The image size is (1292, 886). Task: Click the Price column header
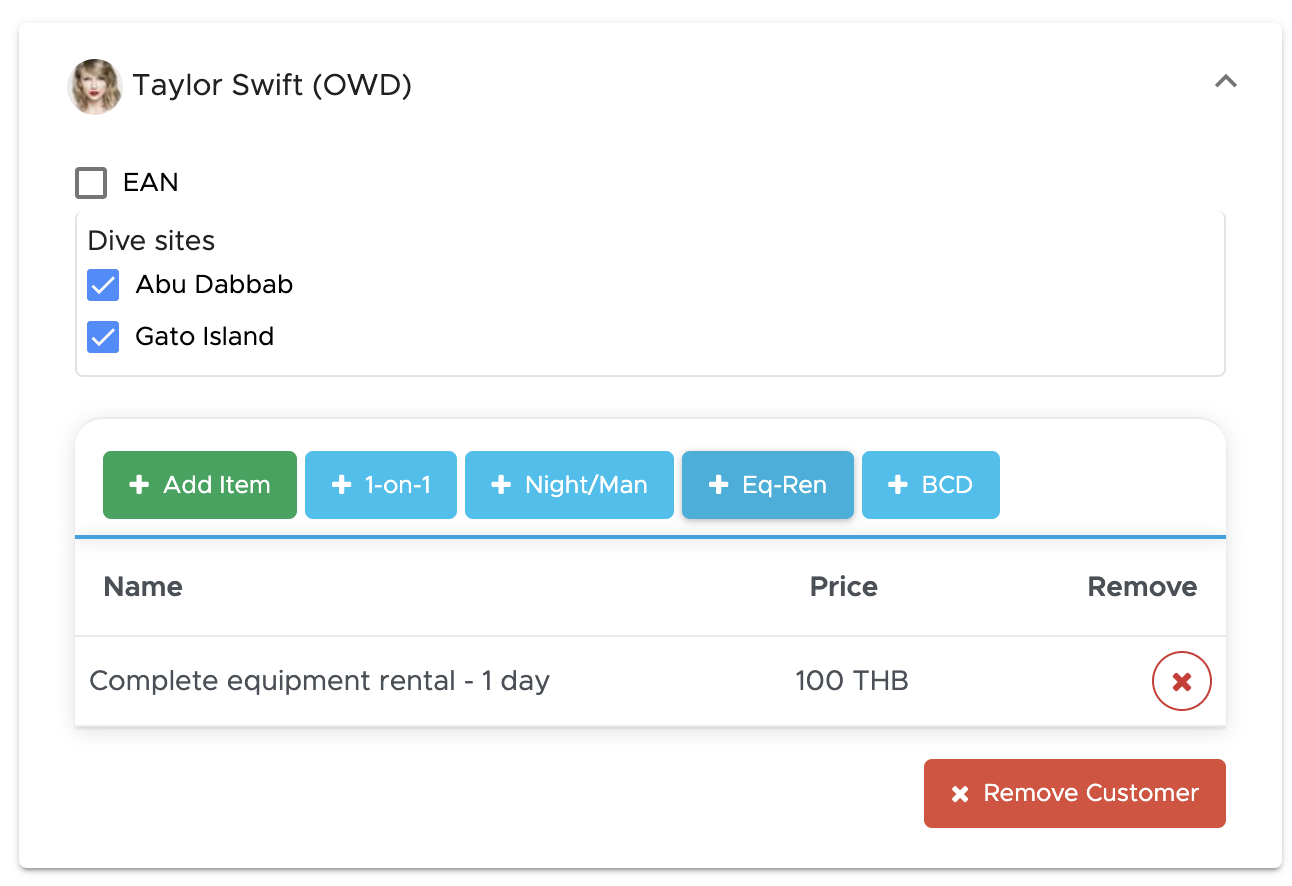coord(844,587)
